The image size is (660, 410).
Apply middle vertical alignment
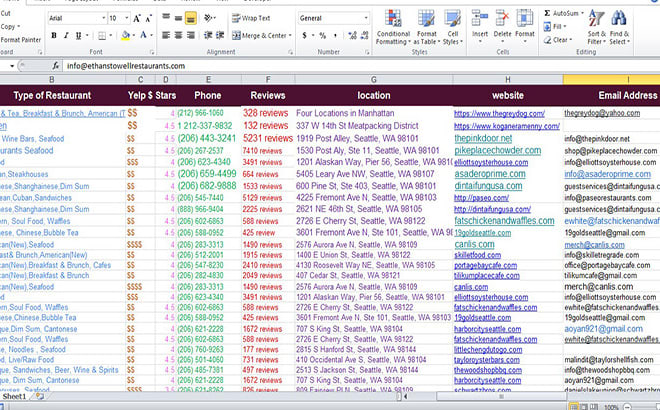[x=178, y=18]
